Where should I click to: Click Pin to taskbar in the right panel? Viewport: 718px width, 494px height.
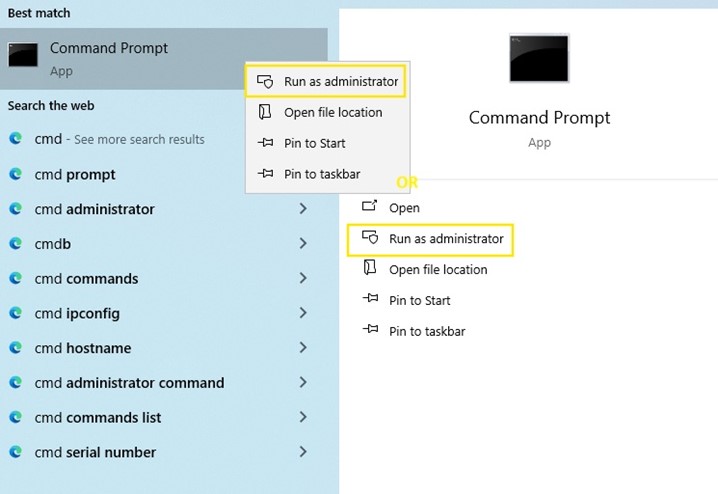(x=427, y=331)
